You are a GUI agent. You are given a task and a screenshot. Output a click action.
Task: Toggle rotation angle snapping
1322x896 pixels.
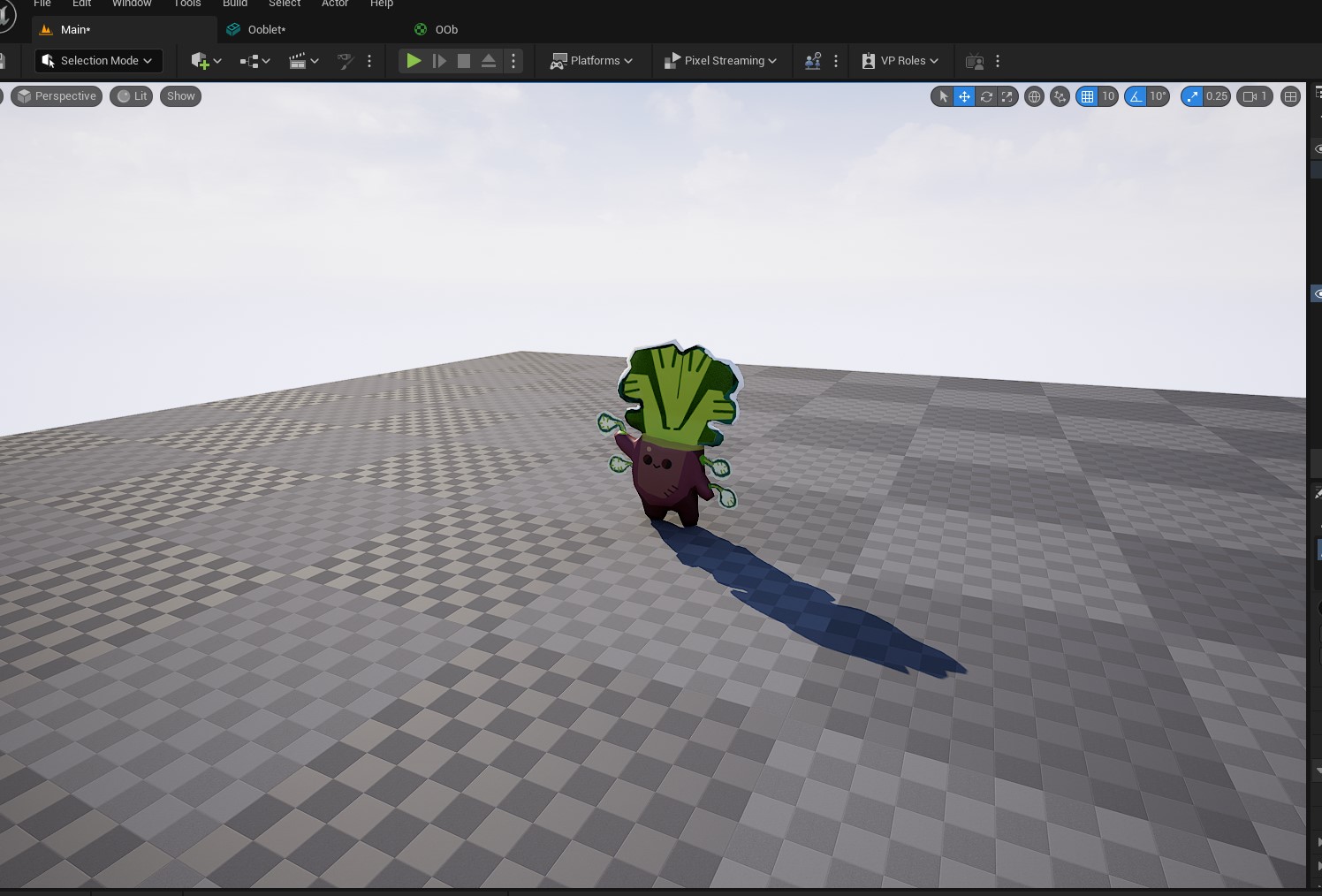tap(1136, 96)
